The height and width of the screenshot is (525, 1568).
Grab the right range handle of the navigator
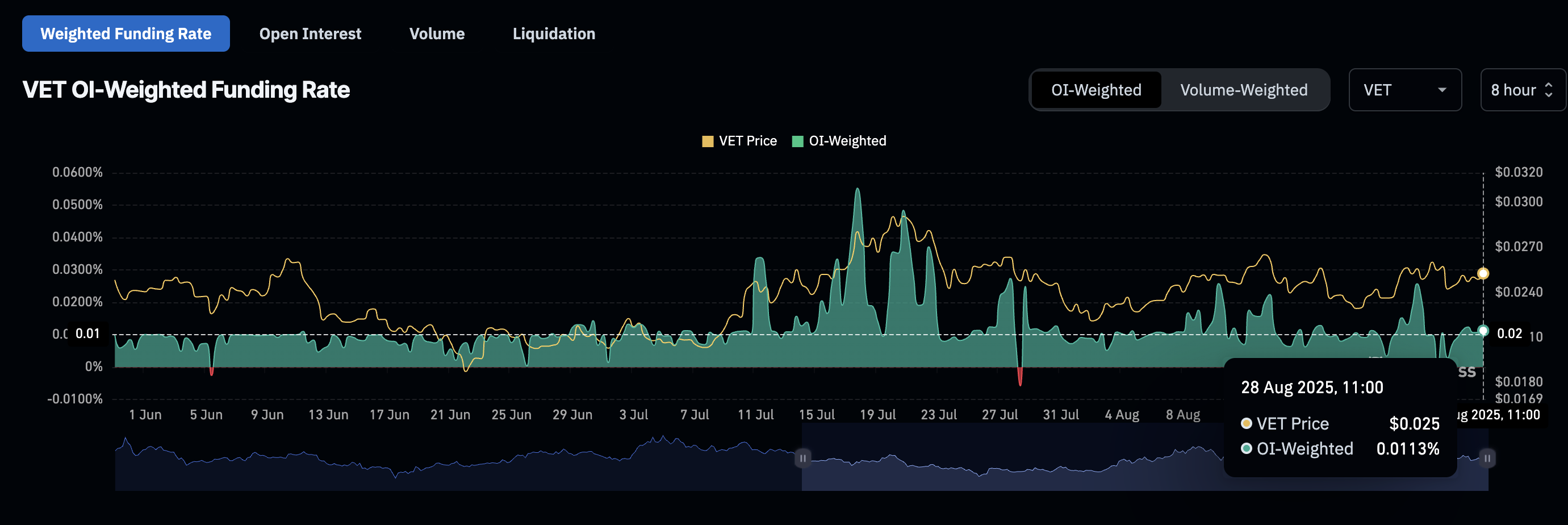point(1487,458)
